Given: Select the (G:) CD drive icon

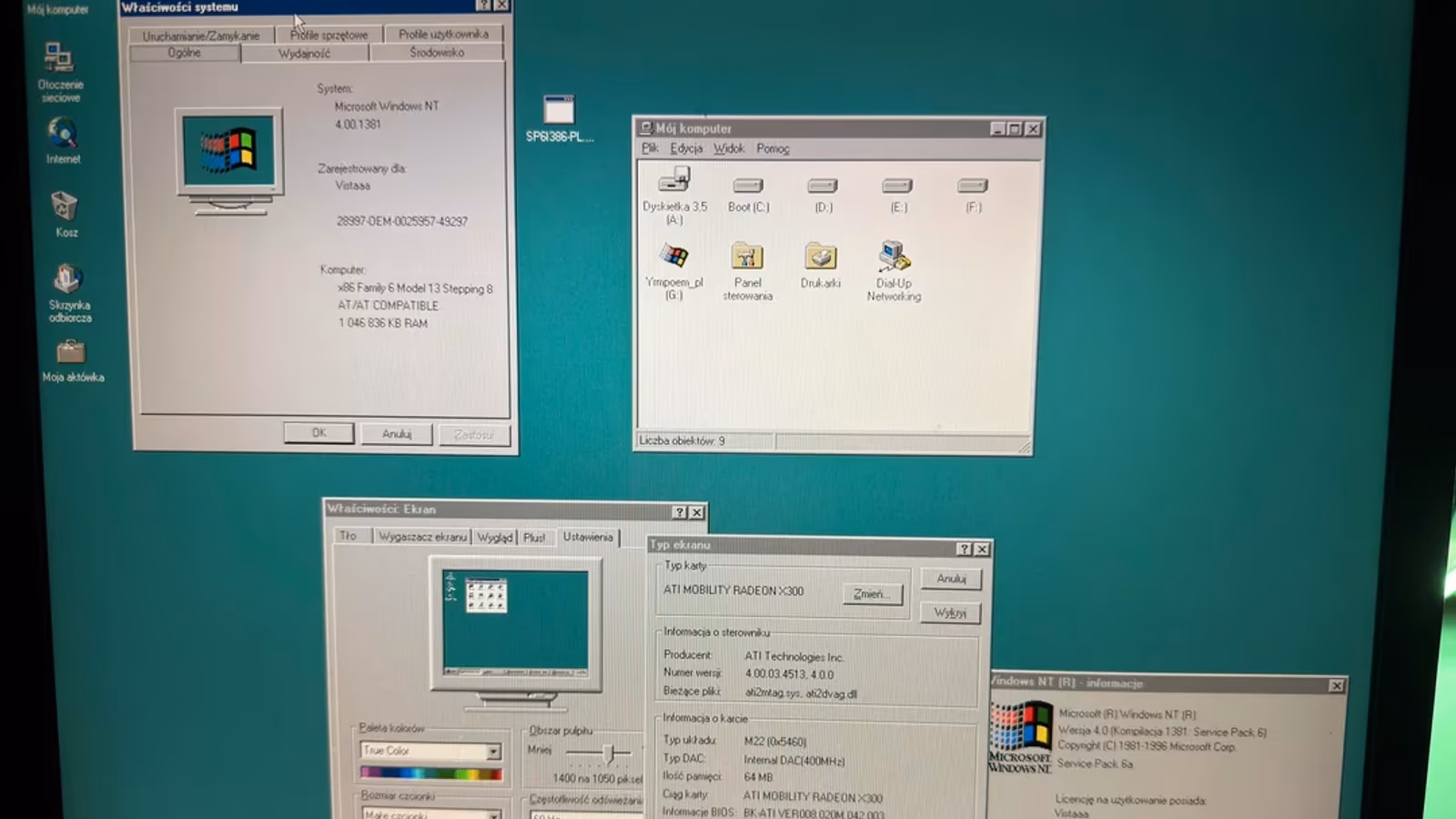Looking at the screenshot, I should 673,270.
